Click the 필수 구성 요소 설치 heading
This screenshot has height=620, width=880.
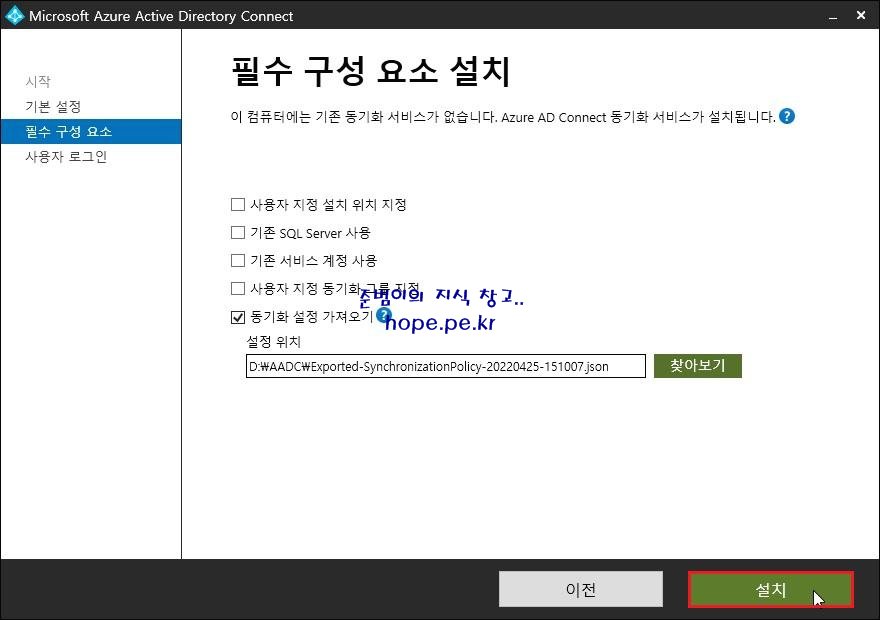tap(370, 71)
